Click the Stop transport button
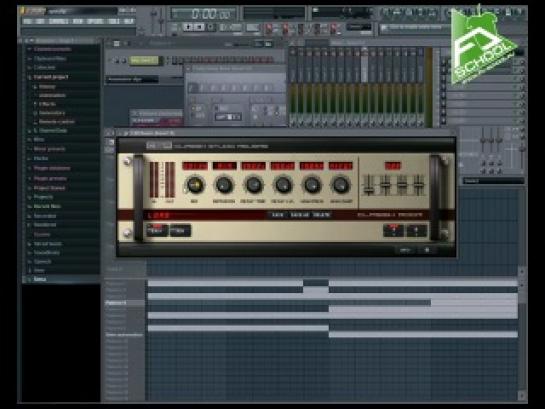Image resolution: width=545 pixels, height=409 pixels. 200,27
